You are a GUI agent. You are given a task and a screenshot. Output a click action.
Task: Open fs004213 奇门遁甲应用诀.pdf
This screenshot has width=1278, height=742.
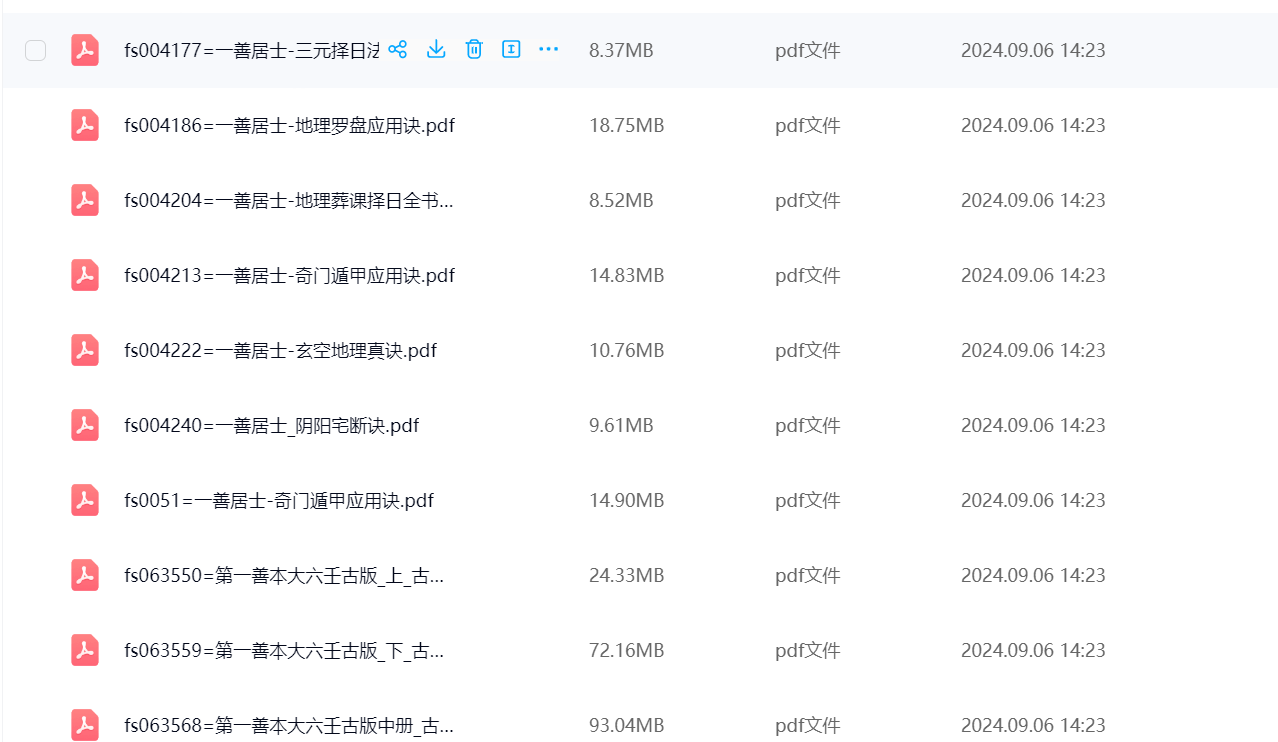click(289, 276)
